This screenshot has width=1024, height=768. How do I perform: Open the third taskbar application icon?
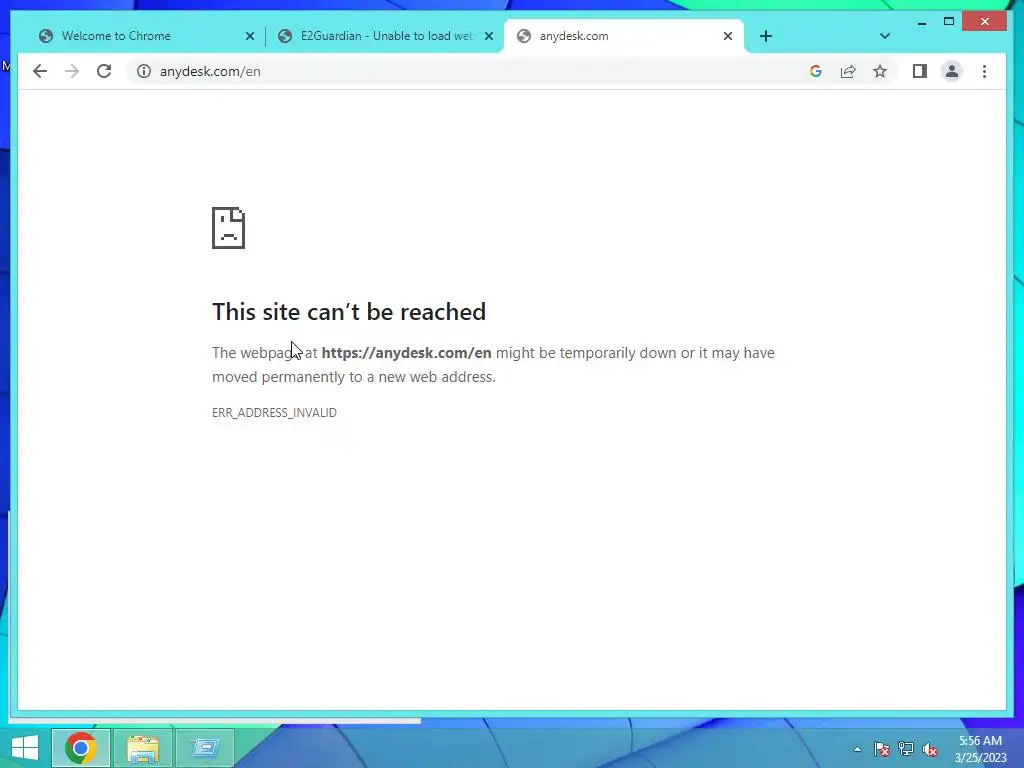pyautogui.click(x=205, y=748)
